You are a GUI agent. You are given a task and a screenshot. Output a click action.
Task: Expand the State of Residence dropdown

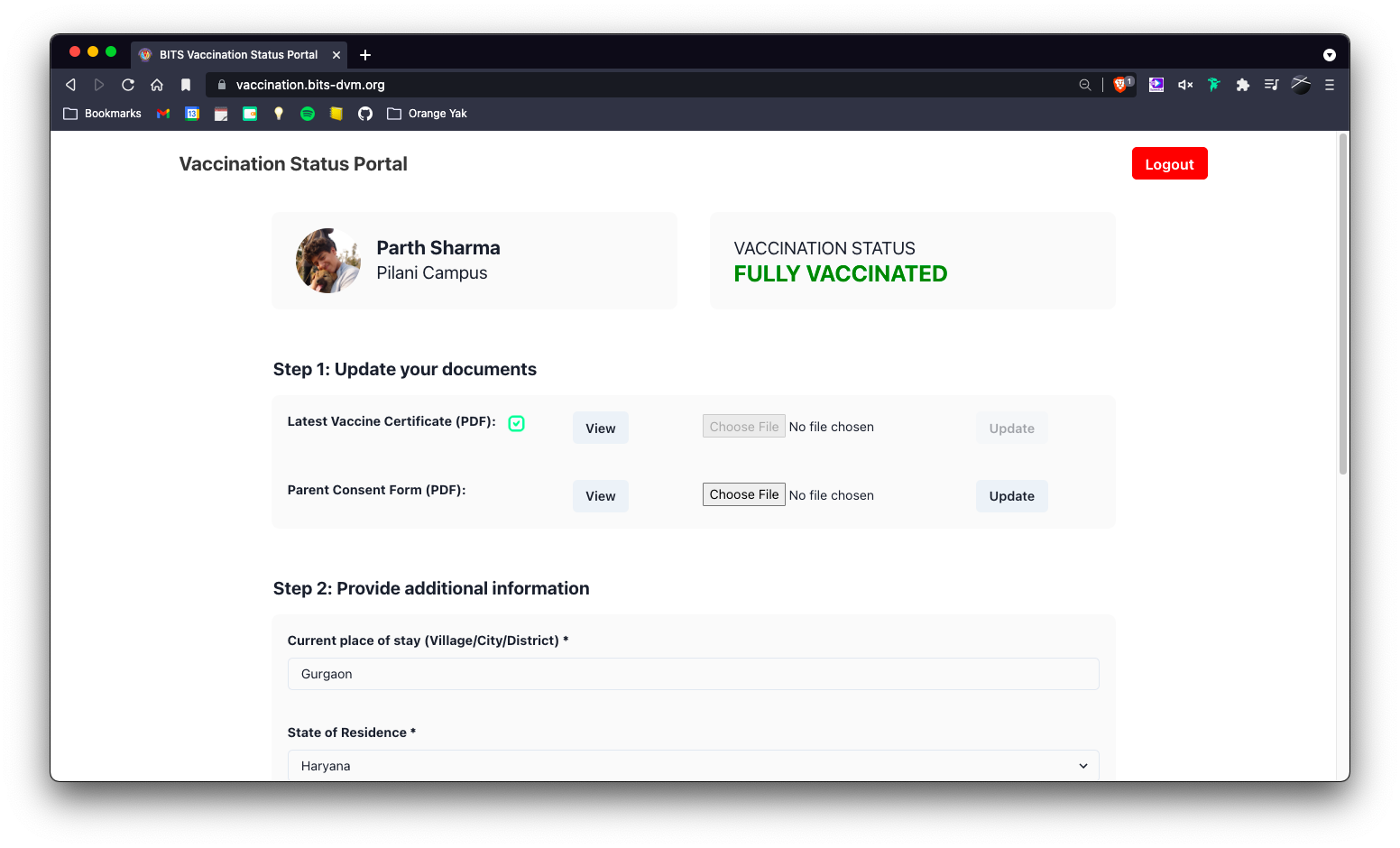pos(693,766)
